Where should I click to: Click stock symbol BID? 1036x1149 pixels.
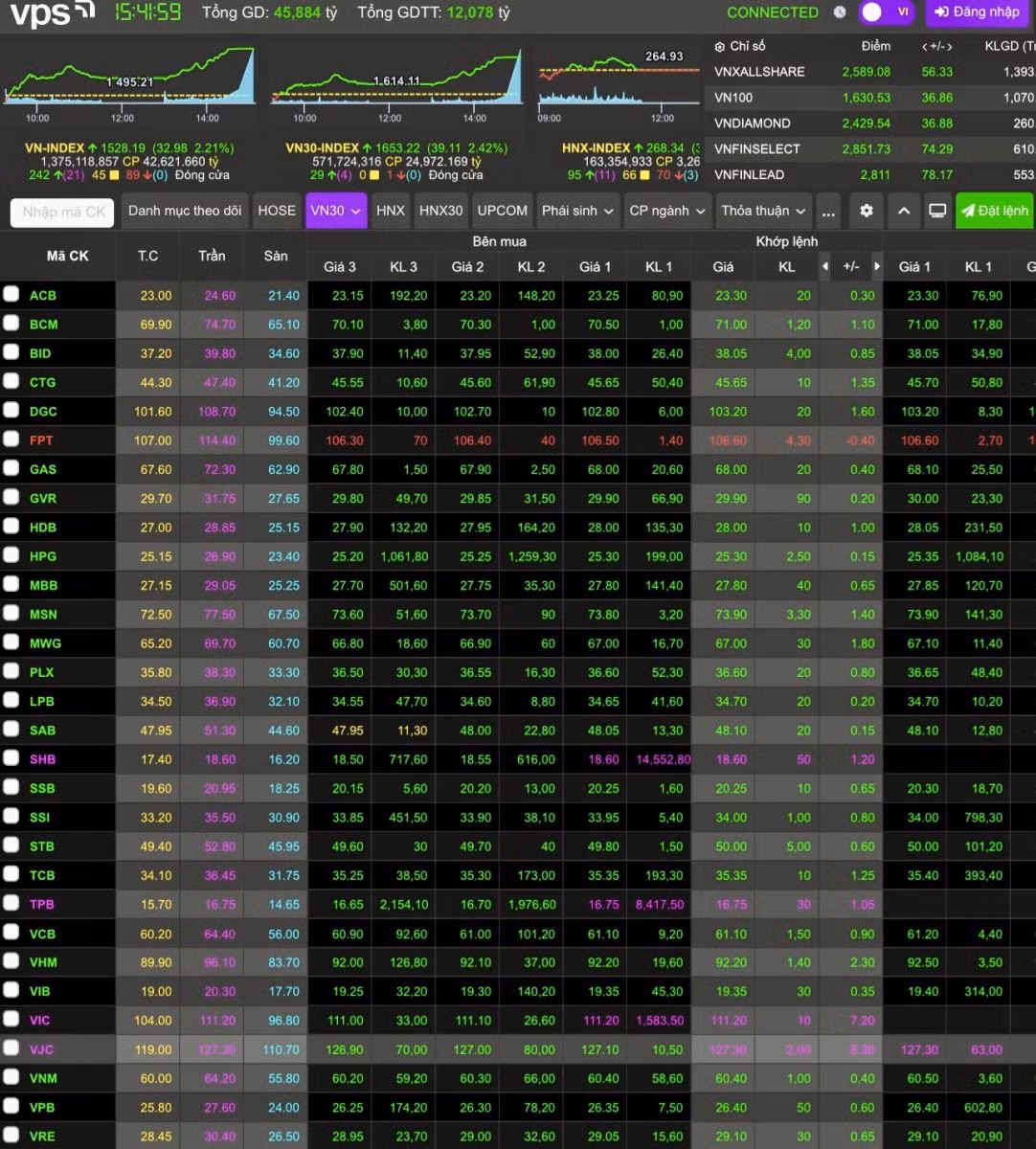coord(40,353)
